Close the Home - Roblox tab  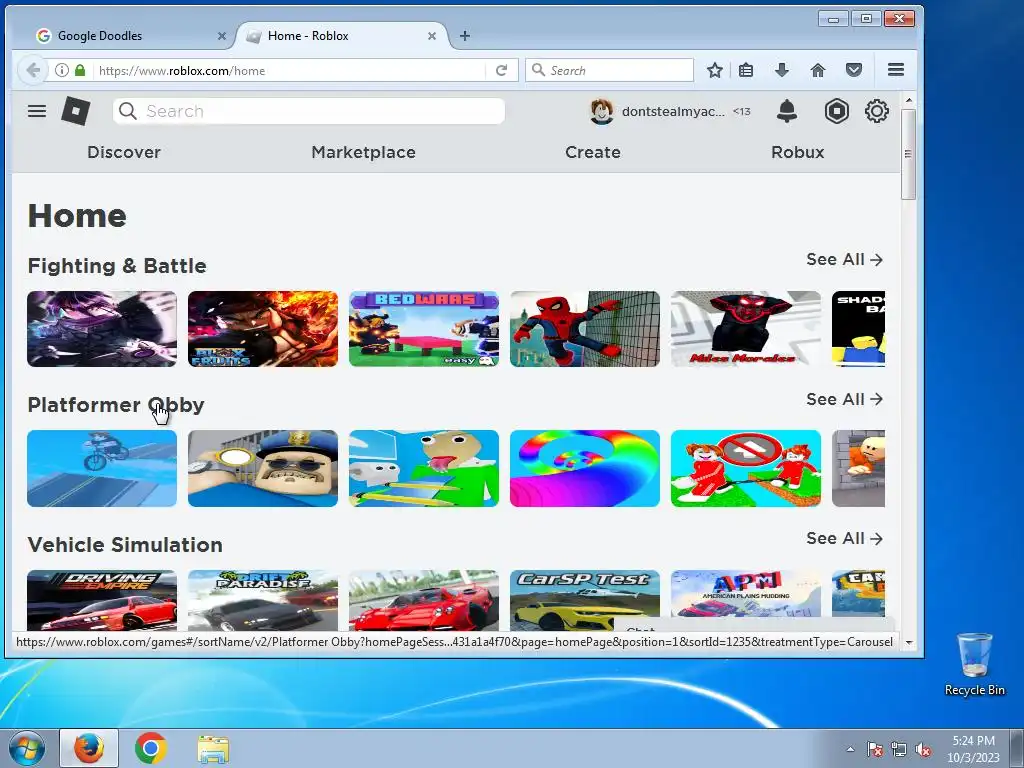432,37
